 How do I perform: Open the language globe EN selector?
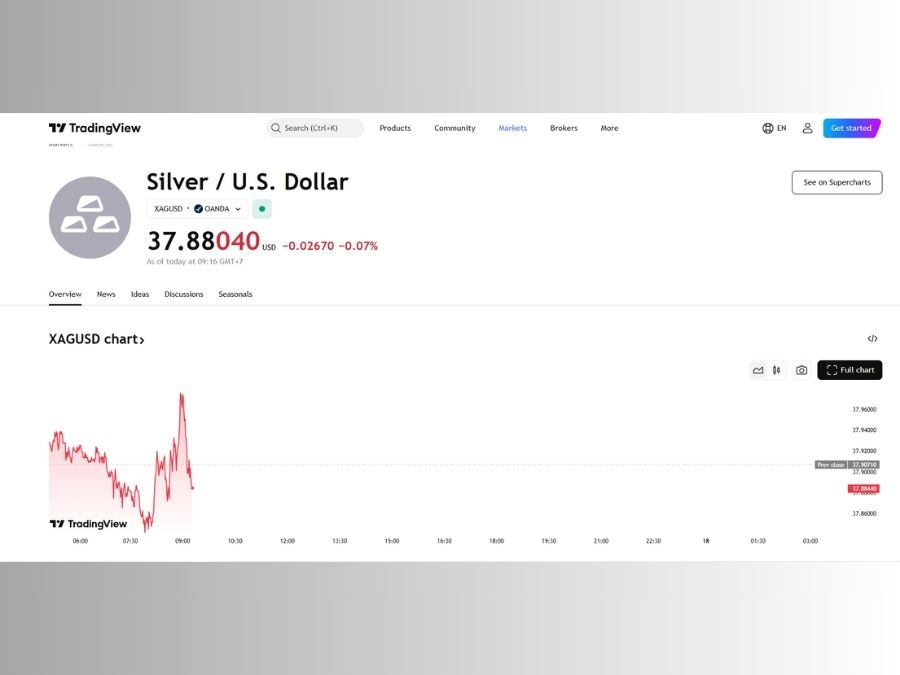[x=774, y=128]
